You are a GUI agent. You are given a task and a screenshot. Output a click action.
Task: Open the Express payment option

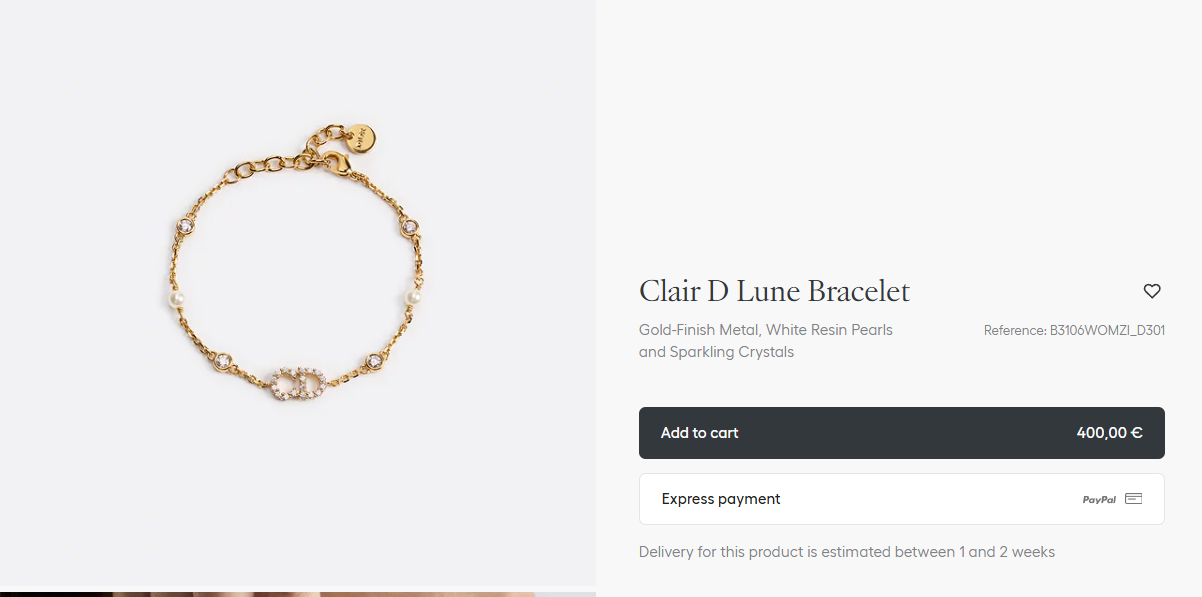[902, 499]
